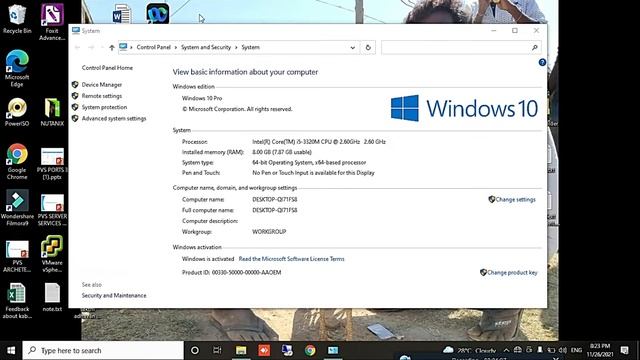
Task: Launch VMware vSphere desktop shortcut
Action: 52,254
